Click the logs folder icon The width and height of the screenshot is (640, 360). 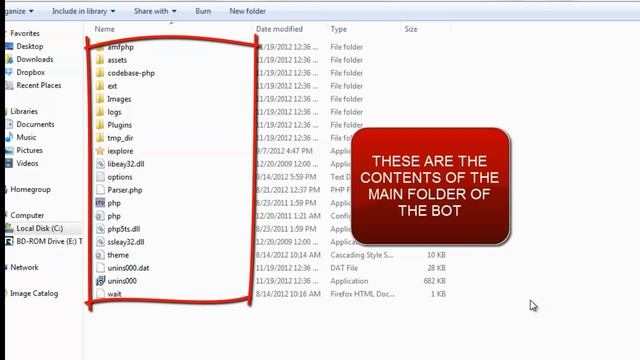pyautogui.click(x=100, y=112)
